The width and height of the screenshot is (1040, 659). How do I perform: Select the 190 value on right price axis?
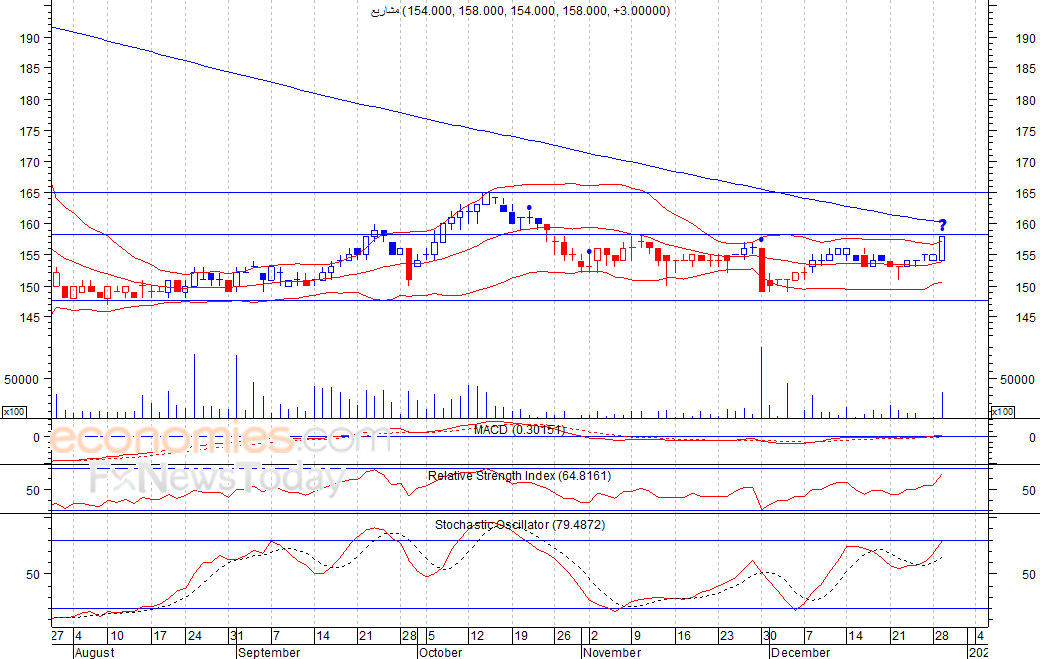[x=1025, y=38]
